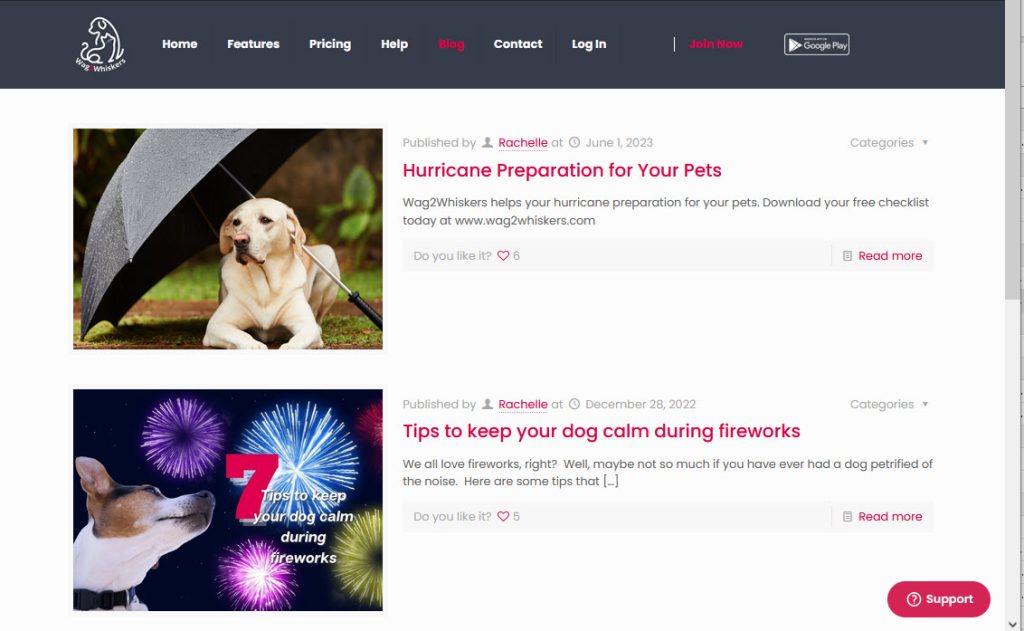Click the document icon beside first Read more

pos(847,255)
